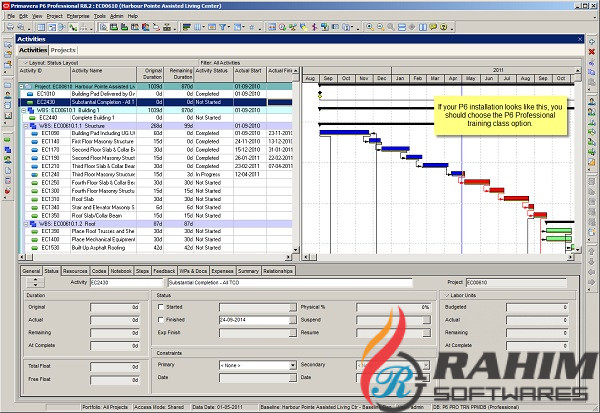Click the activity table horizontal scrollbar

tap(155, 257)
